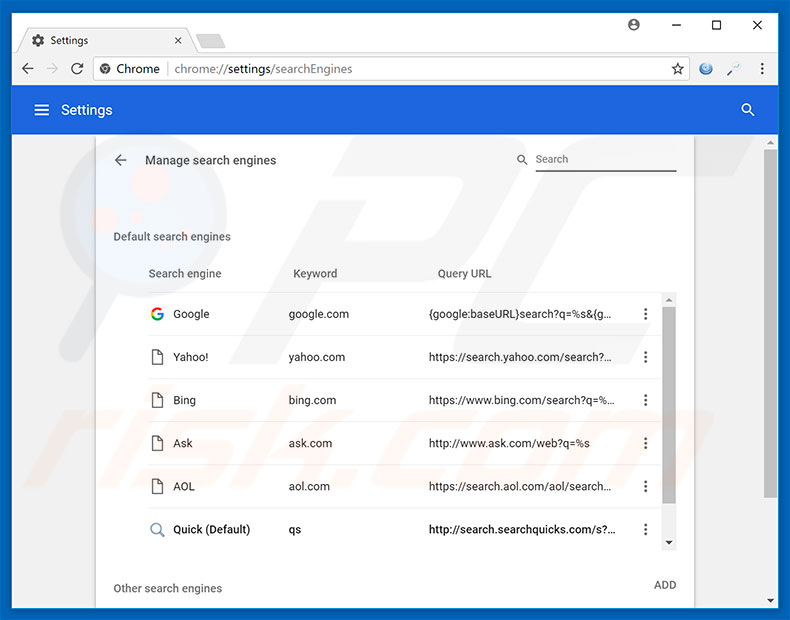
Task: Select the Google search engine name
Action: (191, 314)
